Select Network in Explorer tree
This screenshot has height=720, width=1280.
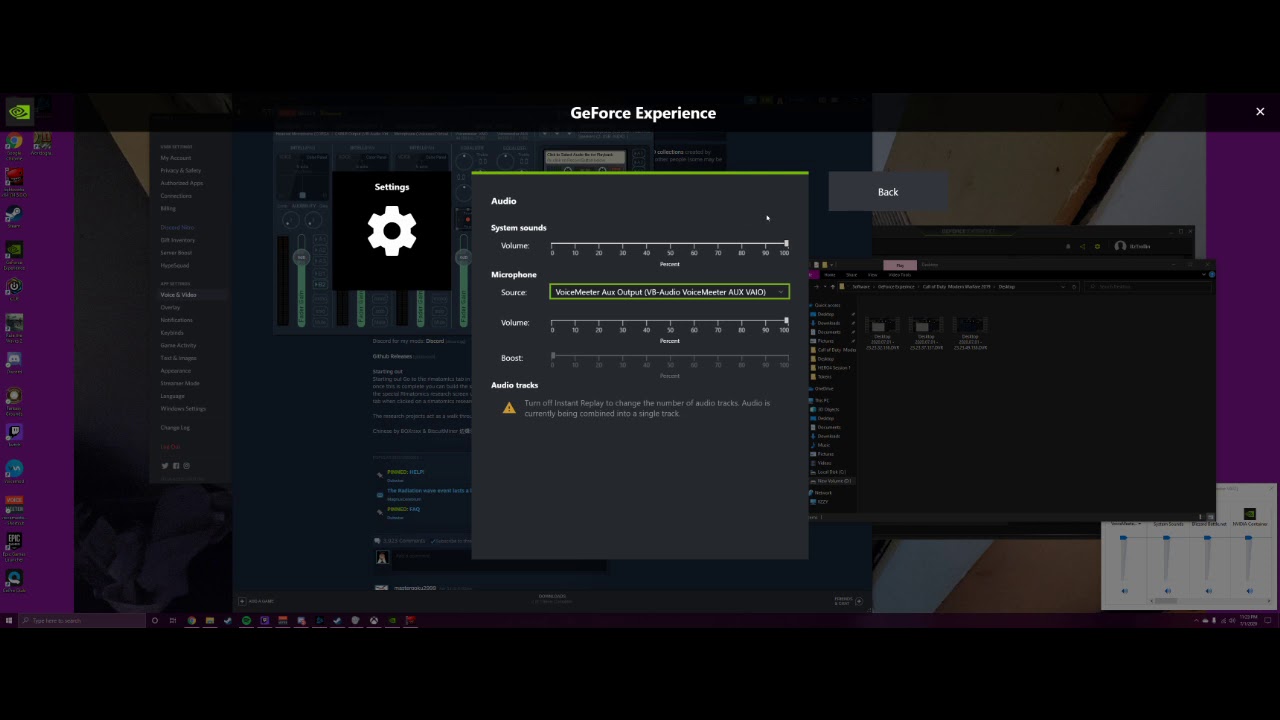822,493
